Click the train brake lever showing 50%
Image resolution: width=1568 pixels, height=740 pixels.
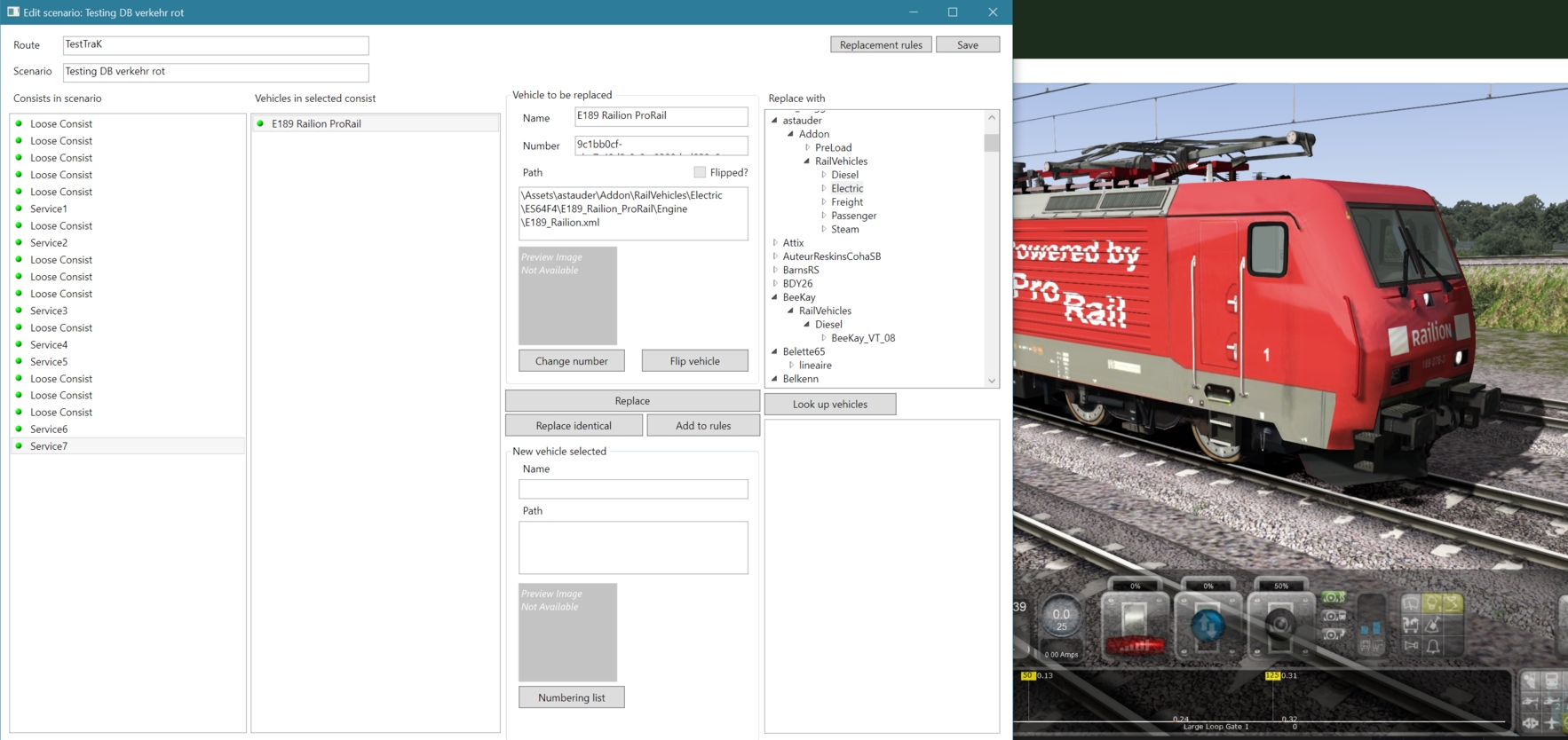coord(1280,625)
